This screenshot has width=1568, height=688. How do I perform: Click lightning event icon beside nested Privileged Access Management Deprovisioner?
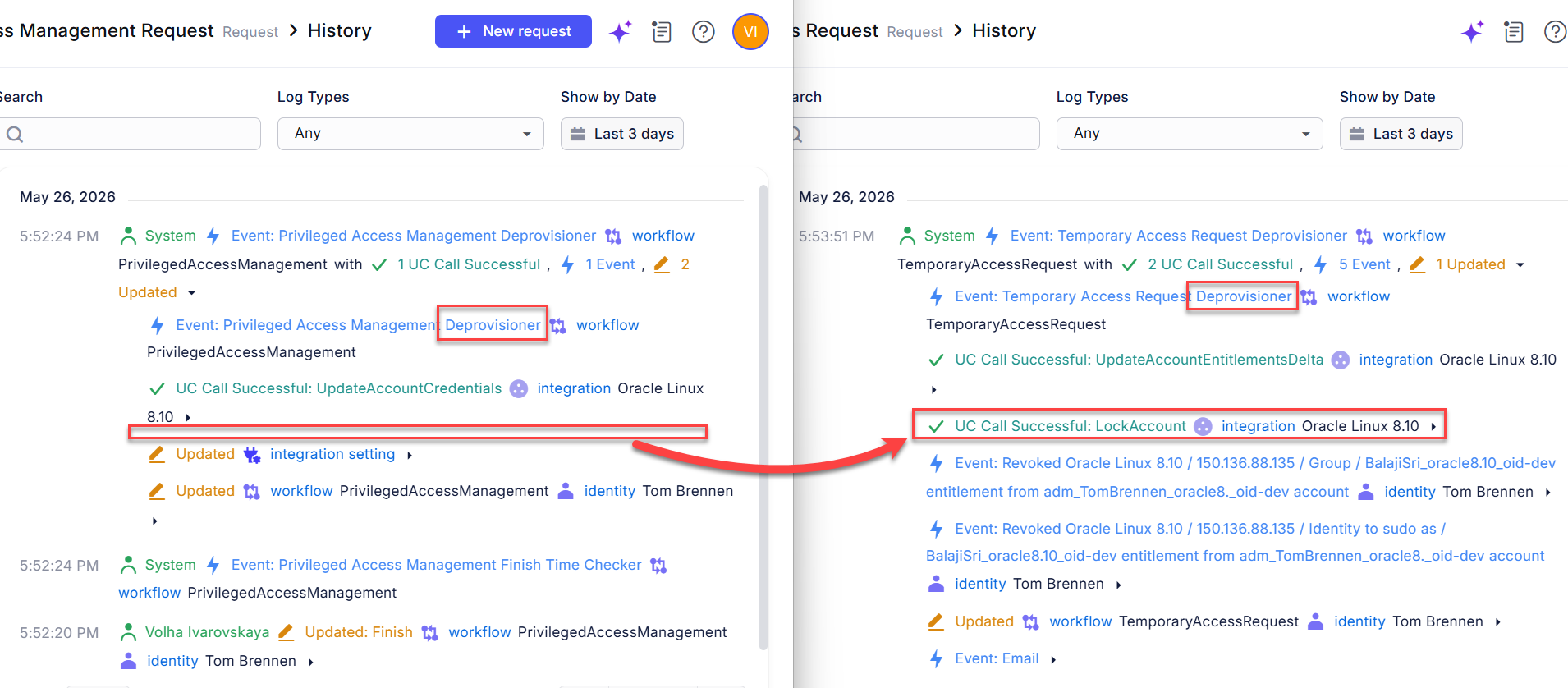(x=158, y=326)
